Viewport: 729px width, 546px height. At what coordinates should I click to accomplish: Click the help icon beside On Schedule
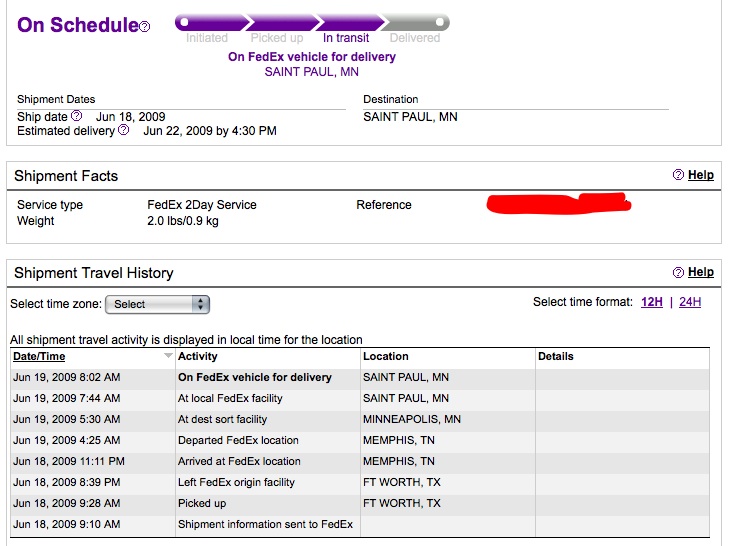[145, 27]
